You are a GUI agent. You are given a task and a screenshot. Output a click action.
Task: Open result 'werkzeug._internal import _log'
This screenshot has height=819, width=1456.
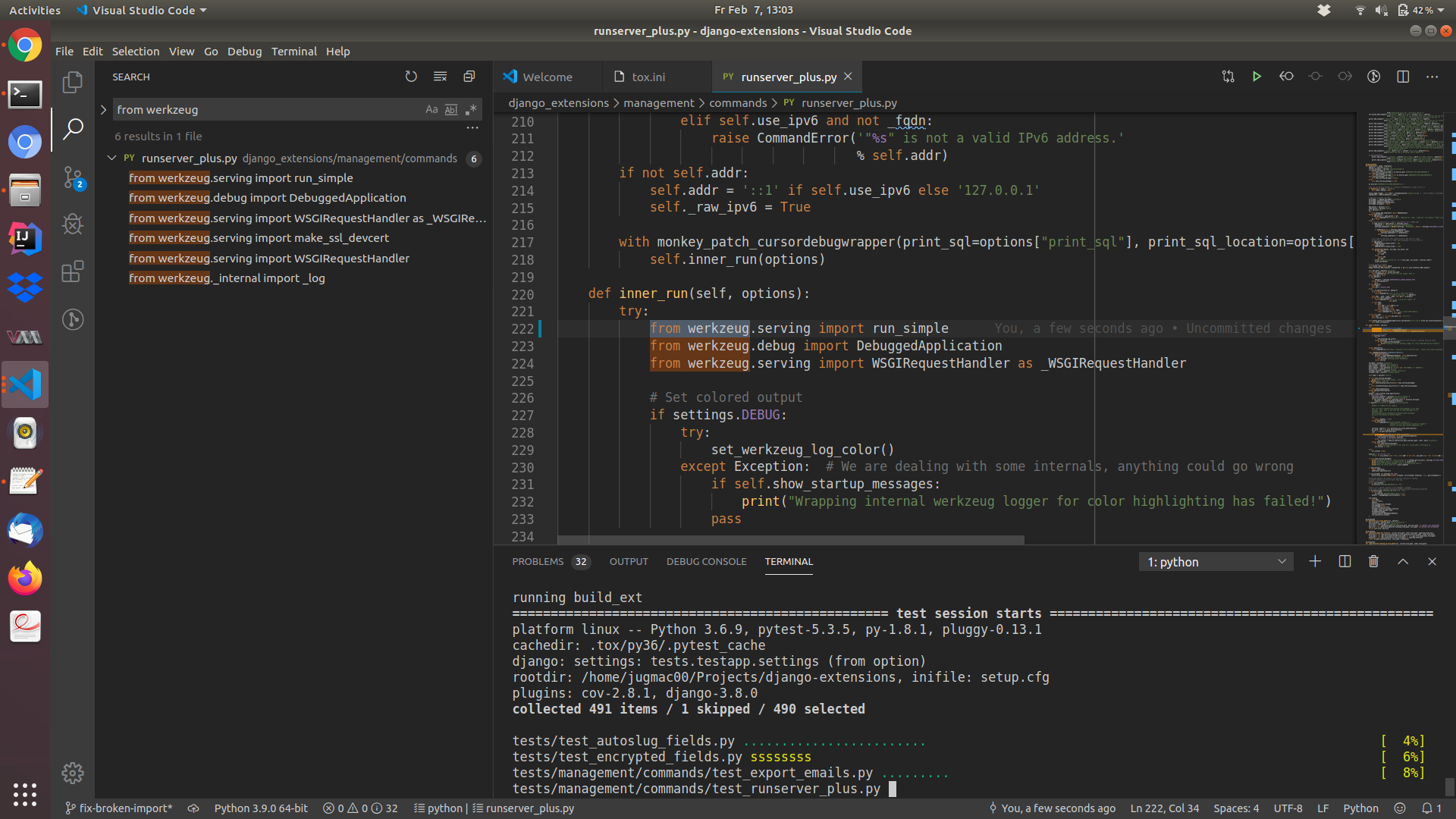coord(227,278)
